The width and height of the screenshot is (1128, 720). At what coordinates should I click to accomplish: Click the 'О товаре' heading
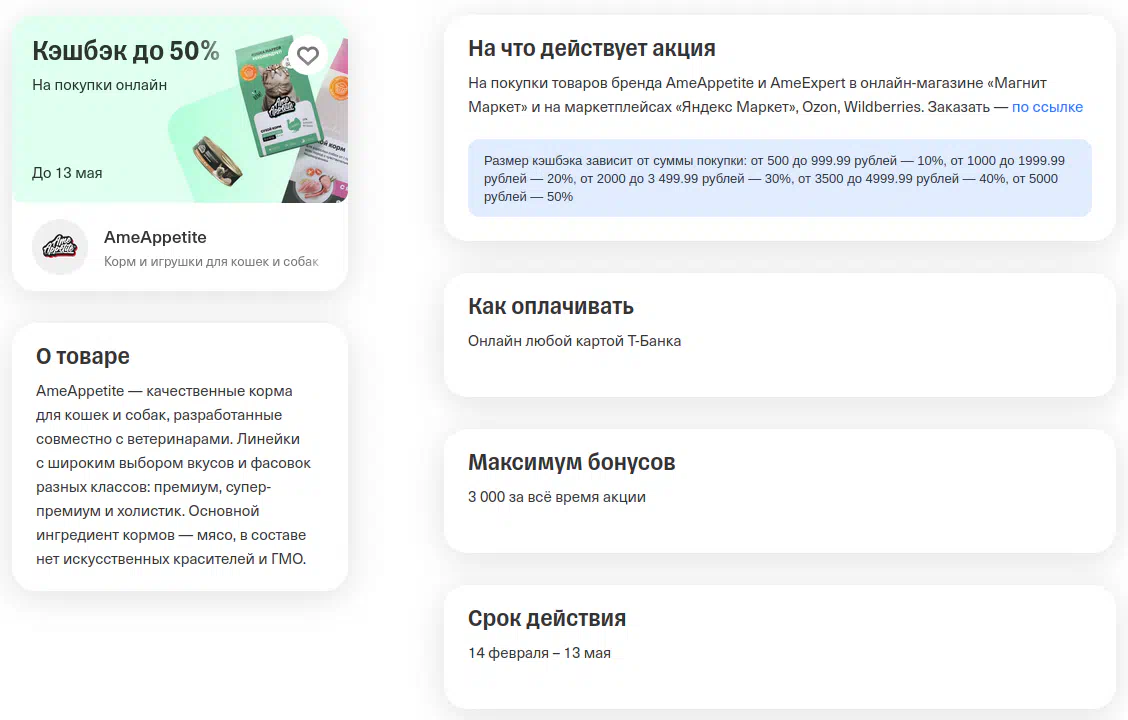pos(83,357)
